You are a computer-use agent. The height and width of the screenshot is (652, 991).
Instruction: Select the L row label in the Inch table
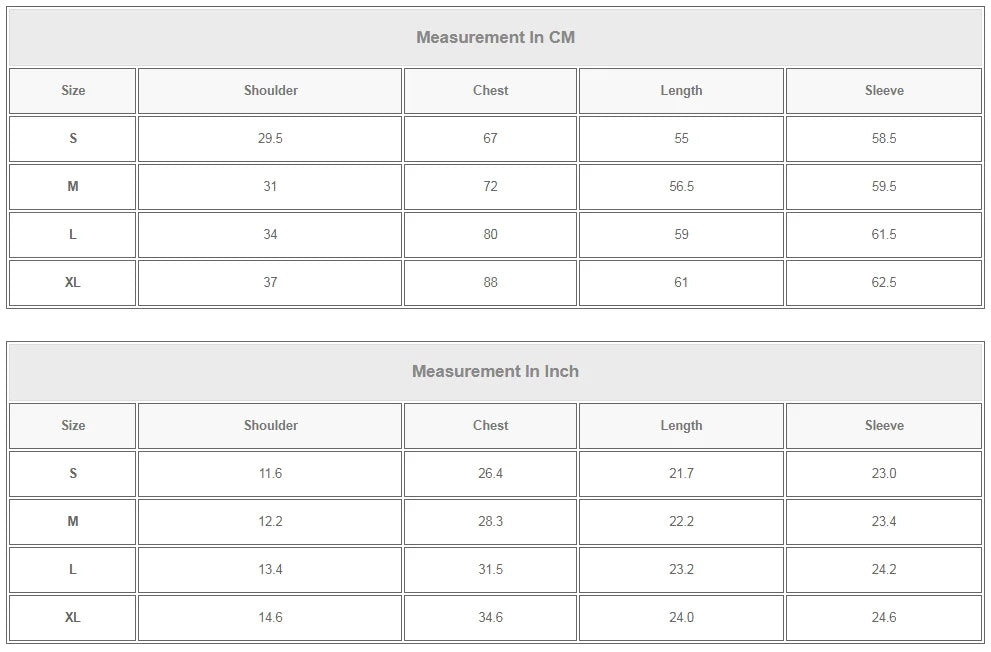[x=73, y=570]
